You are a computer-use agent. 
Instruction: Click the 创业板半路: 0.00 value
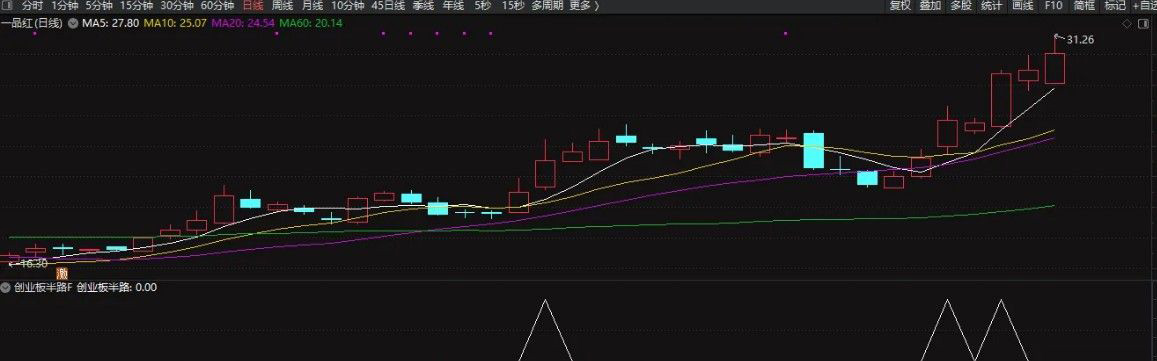pos(117,287)
